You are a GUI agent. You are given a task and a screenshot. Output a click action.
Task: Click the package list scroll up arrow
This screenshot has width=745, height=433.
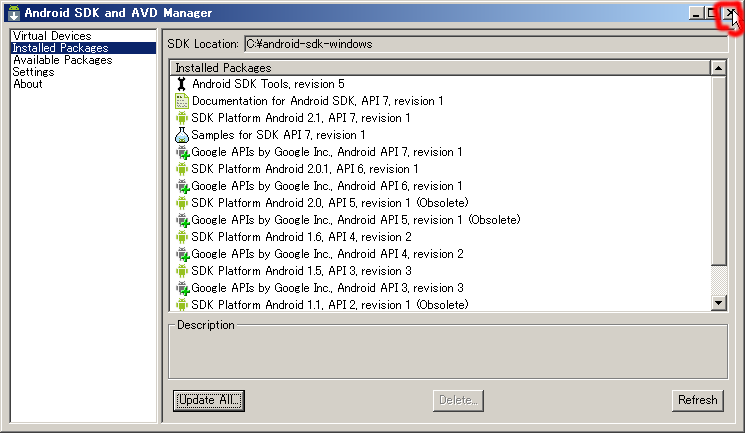(x=718, y=68)
